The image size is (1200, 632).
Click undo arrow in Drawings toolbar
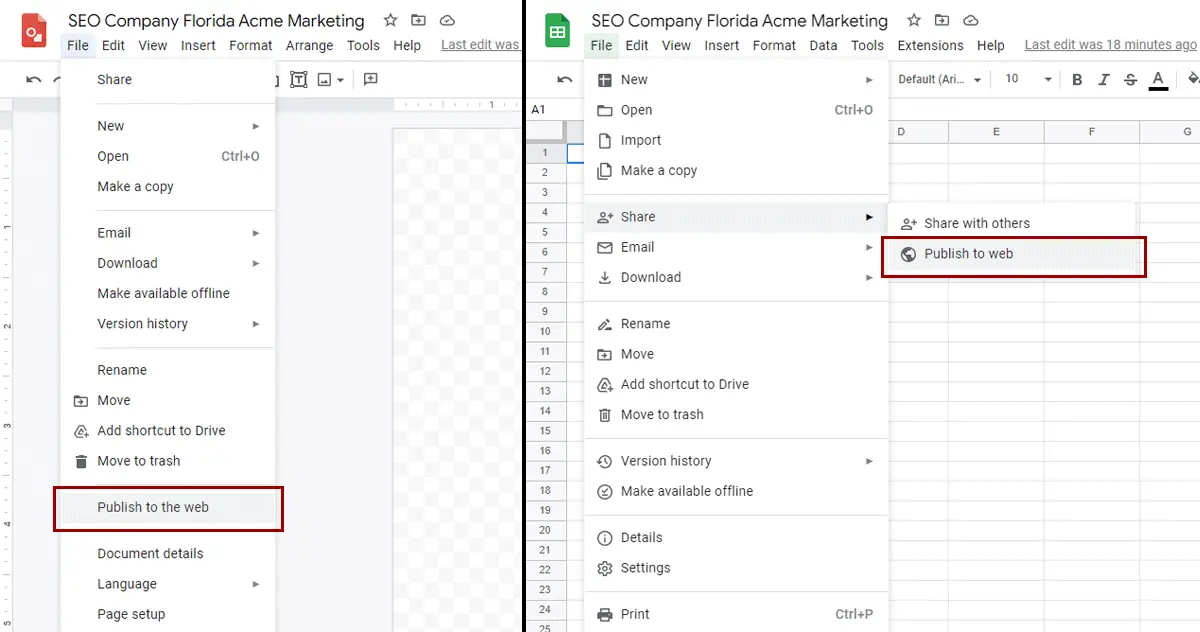tap(34, 80)
